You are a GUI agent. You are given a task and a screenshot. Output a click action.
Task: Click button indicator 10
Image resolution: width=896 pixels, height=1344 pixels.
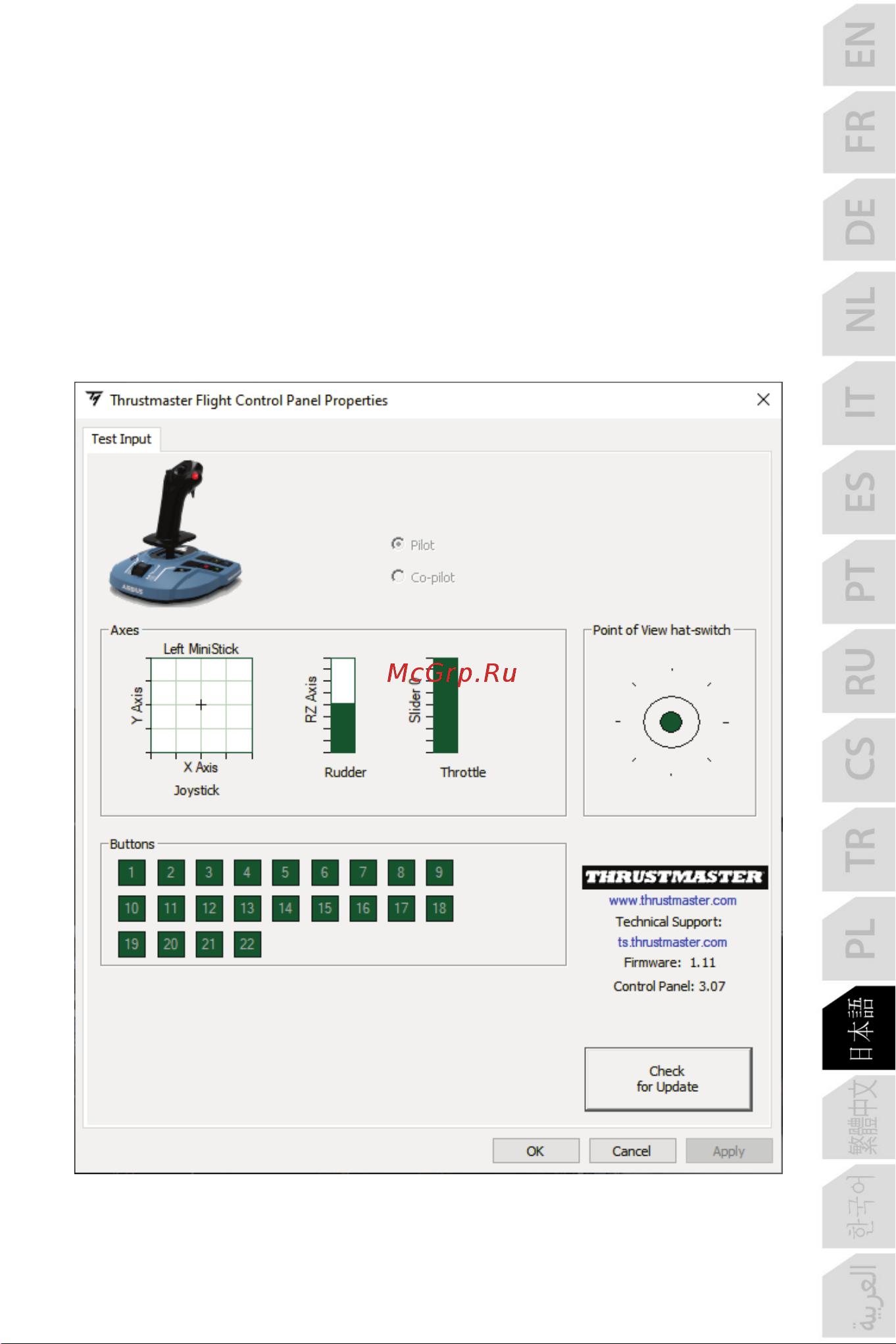tap(132, 908)
